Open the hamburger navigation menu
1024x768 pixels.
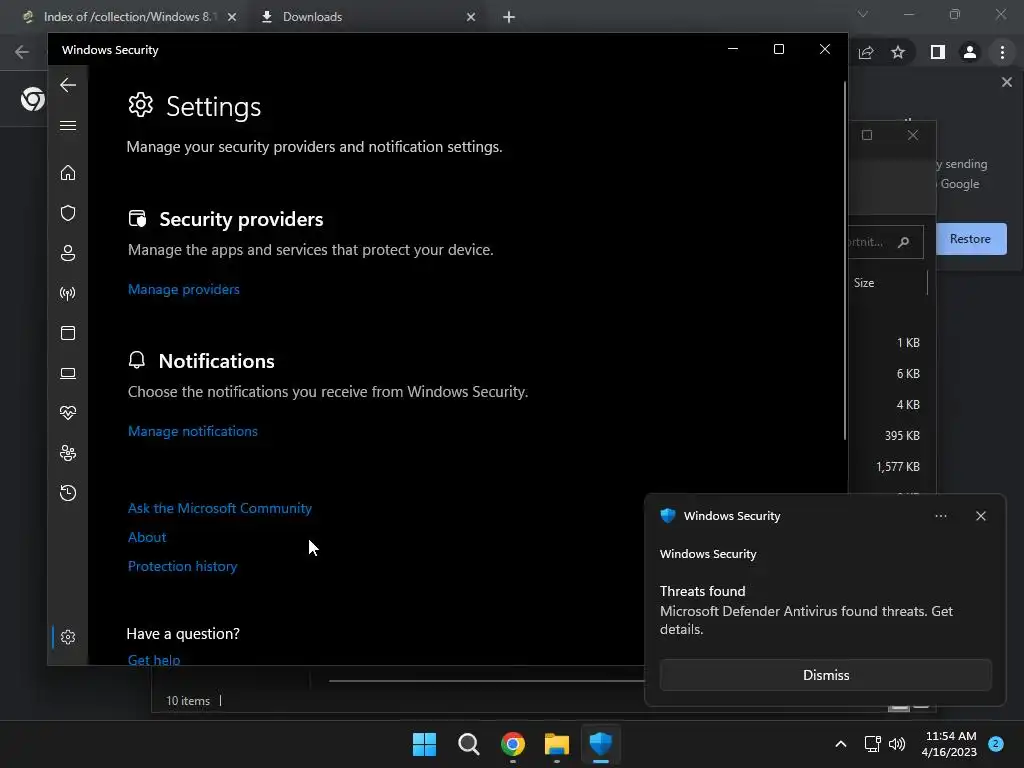[68, 125]
